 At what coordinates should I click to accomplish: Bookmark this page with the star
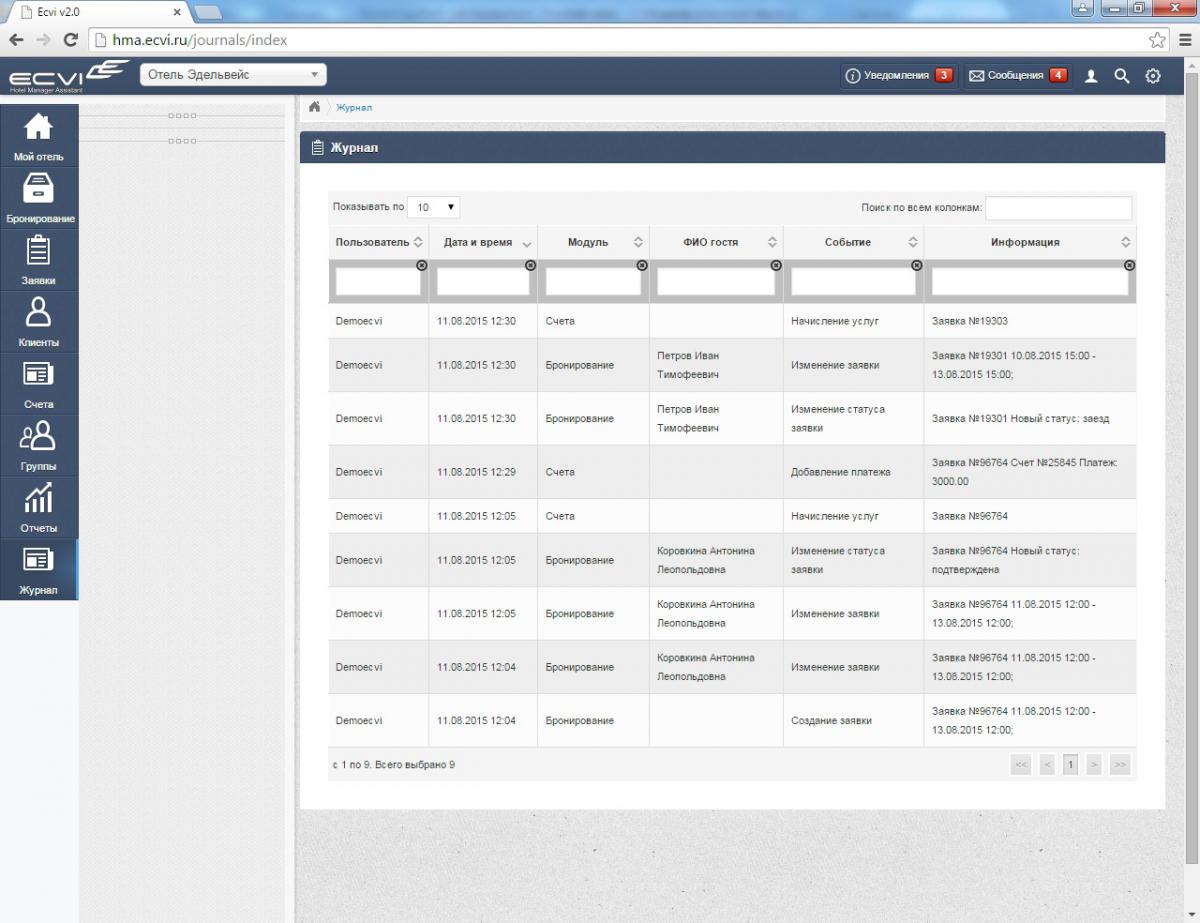click(x=1157, y=40)
